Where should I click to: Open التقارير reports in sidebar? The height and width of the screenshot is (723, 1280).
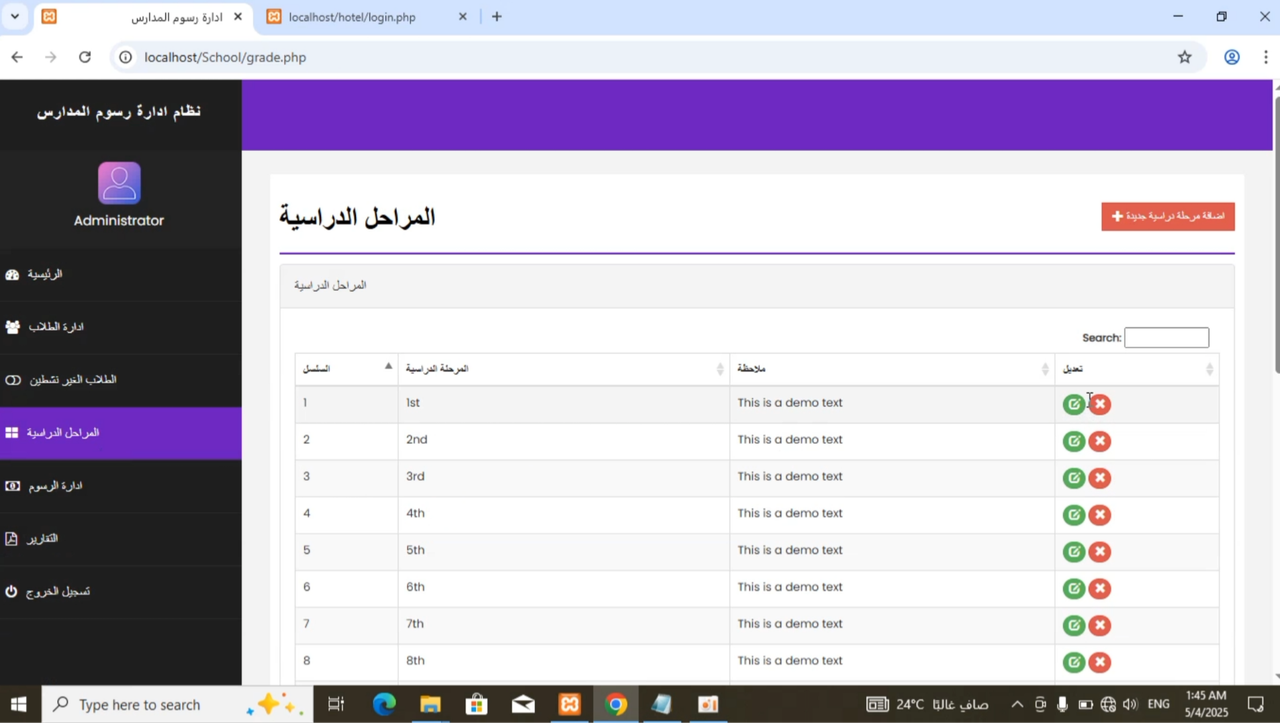click(120, 539)
